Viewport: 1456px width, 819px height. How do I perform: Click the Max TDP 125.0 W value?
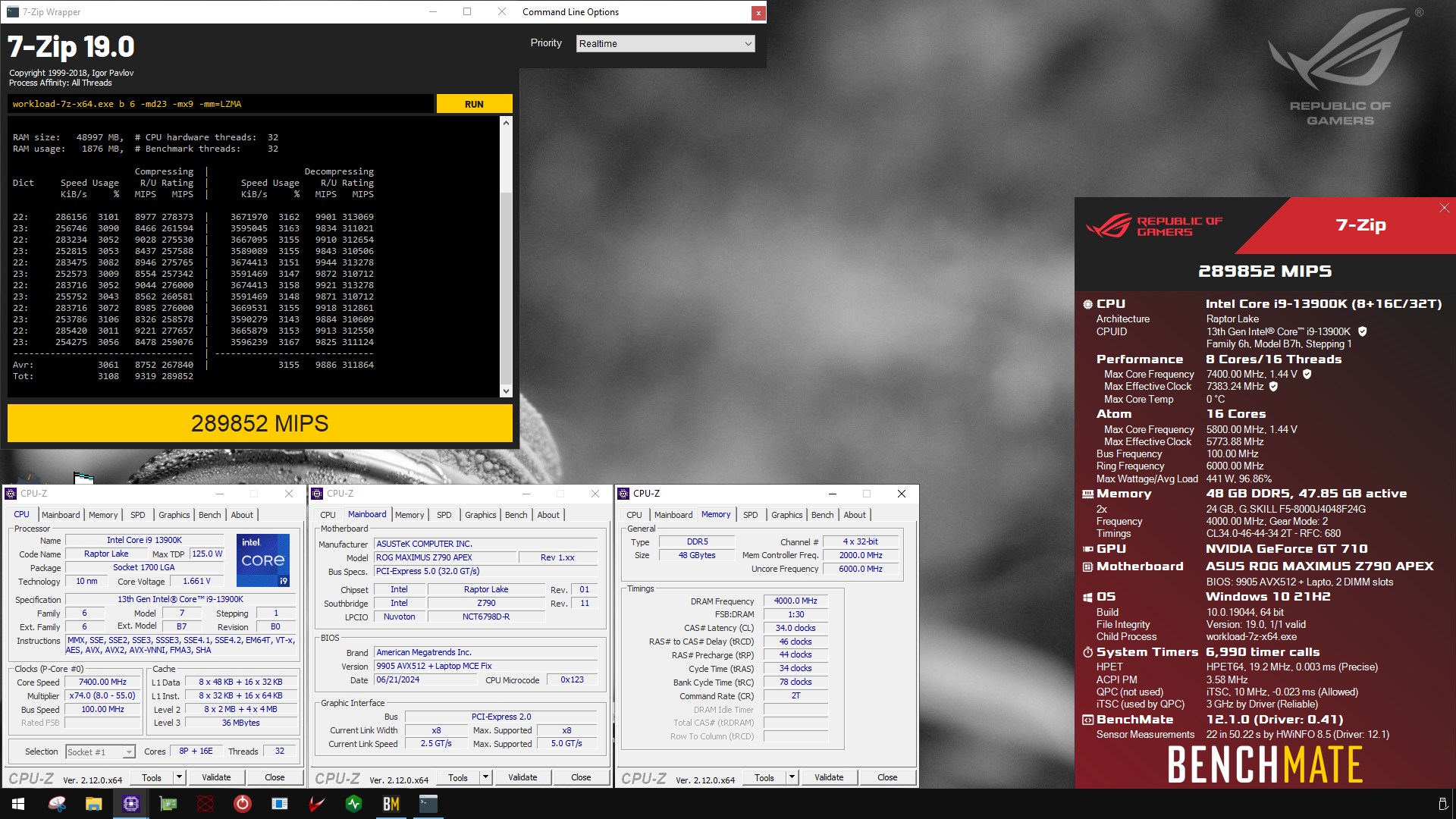point(207,554)
